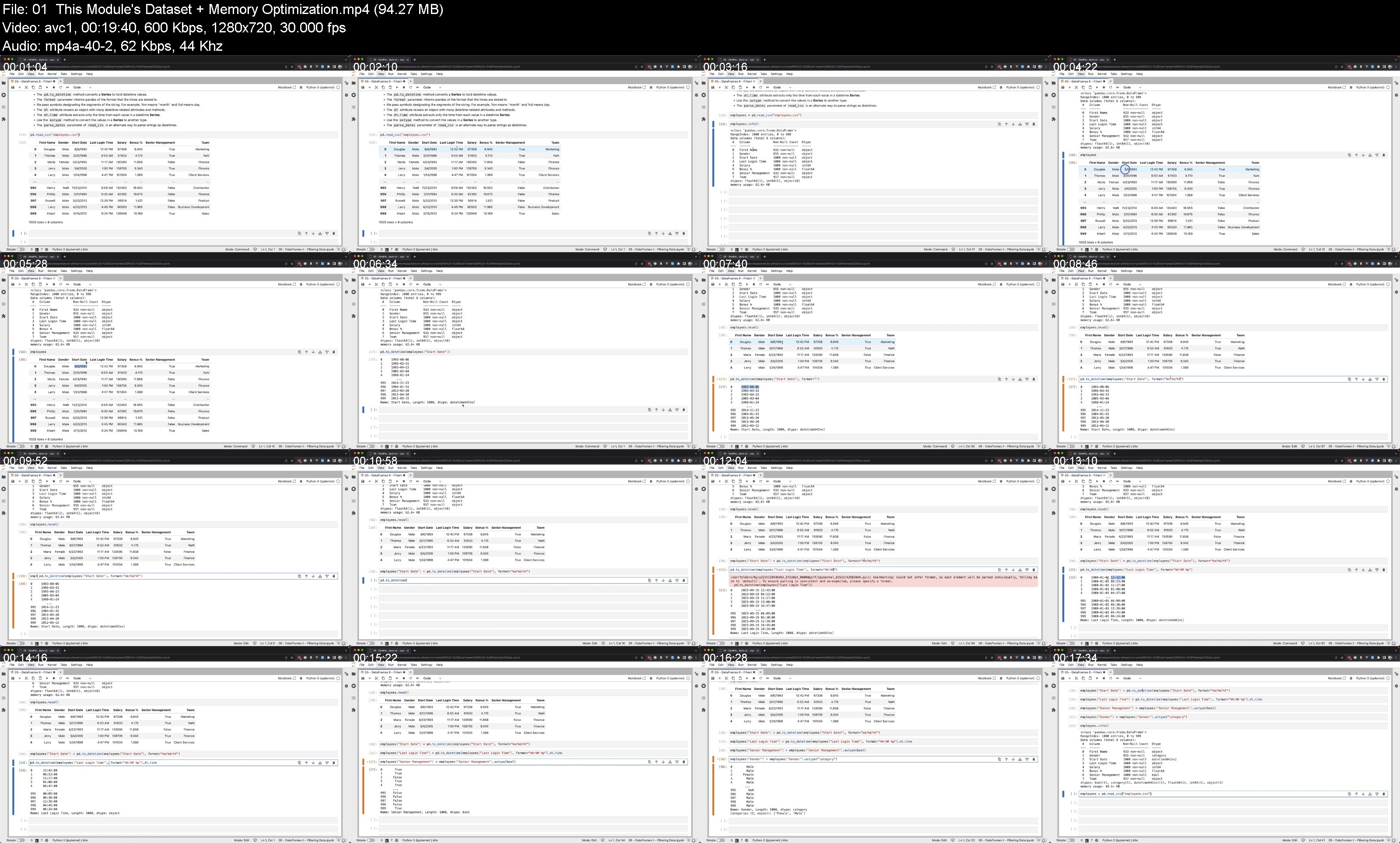
Task: Open Kernel menu in 00:02:10 frame
Action: (402, 74)
